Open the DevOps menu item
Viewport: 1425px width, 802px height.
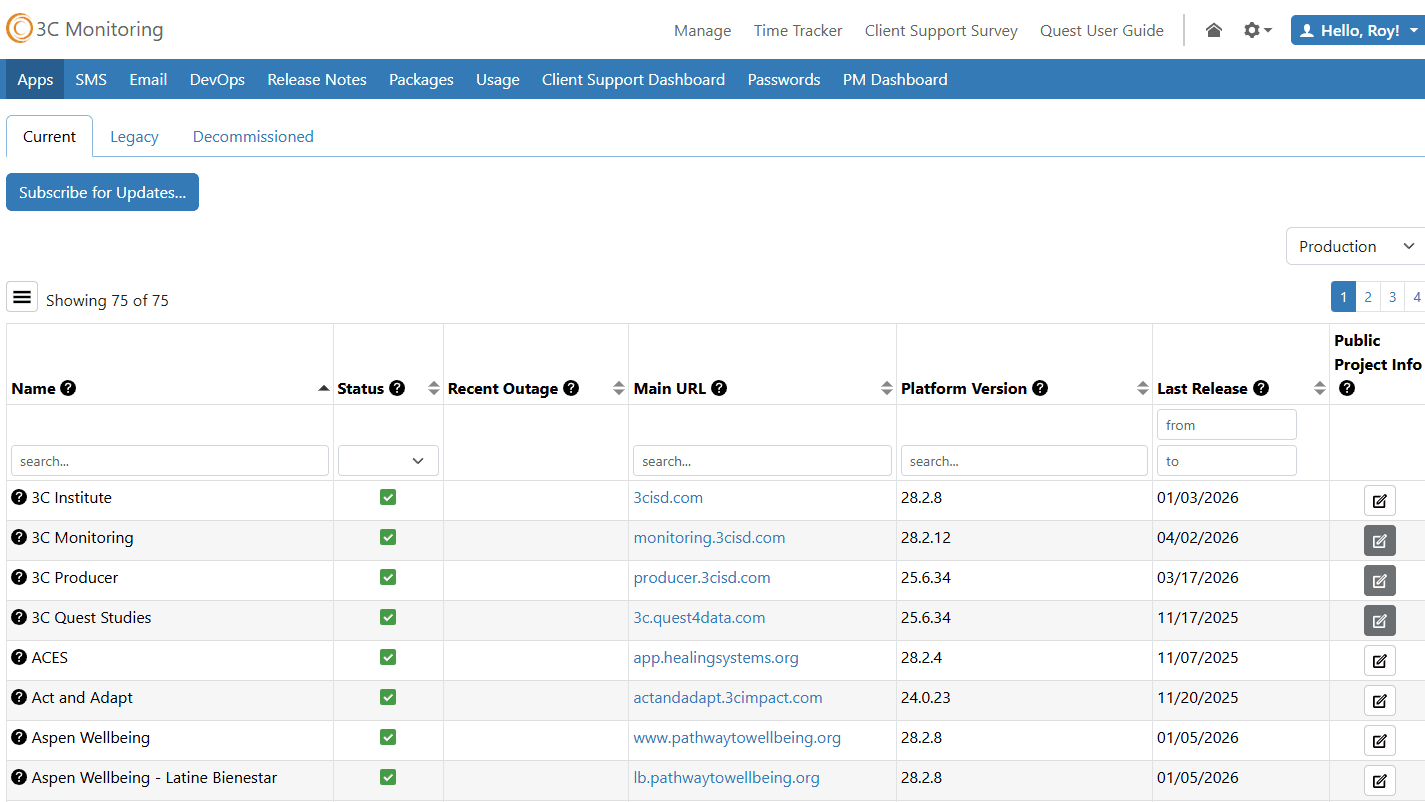click(217, 79)
